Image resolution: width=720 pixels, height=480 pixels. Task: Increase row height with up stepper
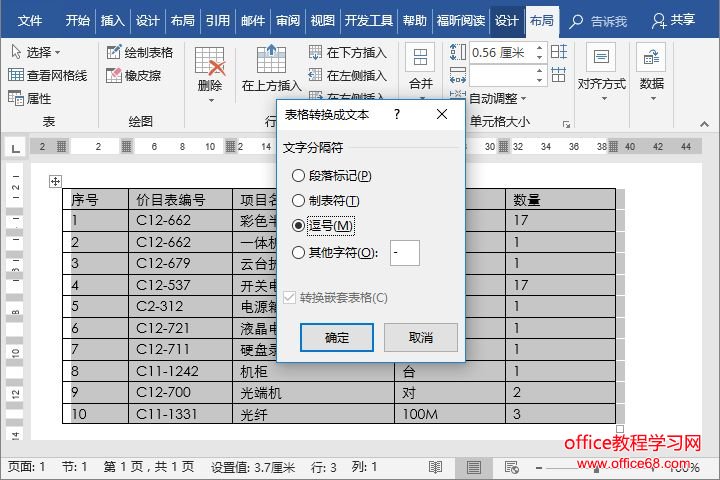click(539, 48)
